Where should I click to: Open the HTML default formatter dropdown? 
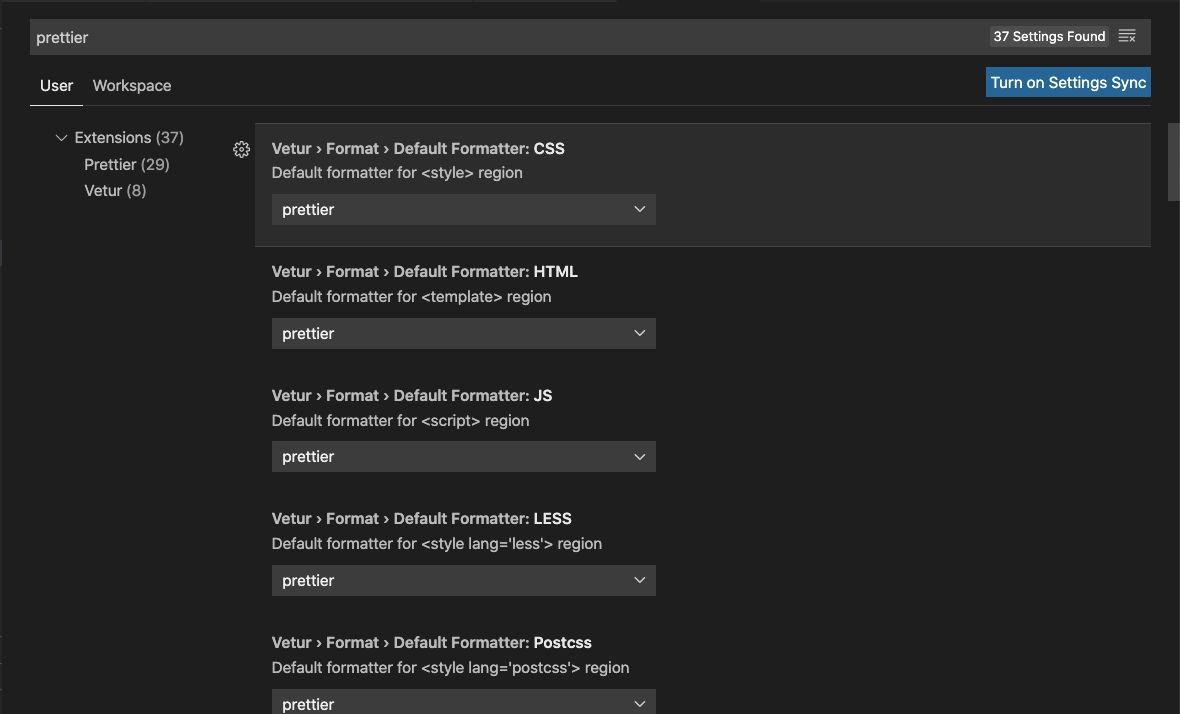click(x=464, y=333)
